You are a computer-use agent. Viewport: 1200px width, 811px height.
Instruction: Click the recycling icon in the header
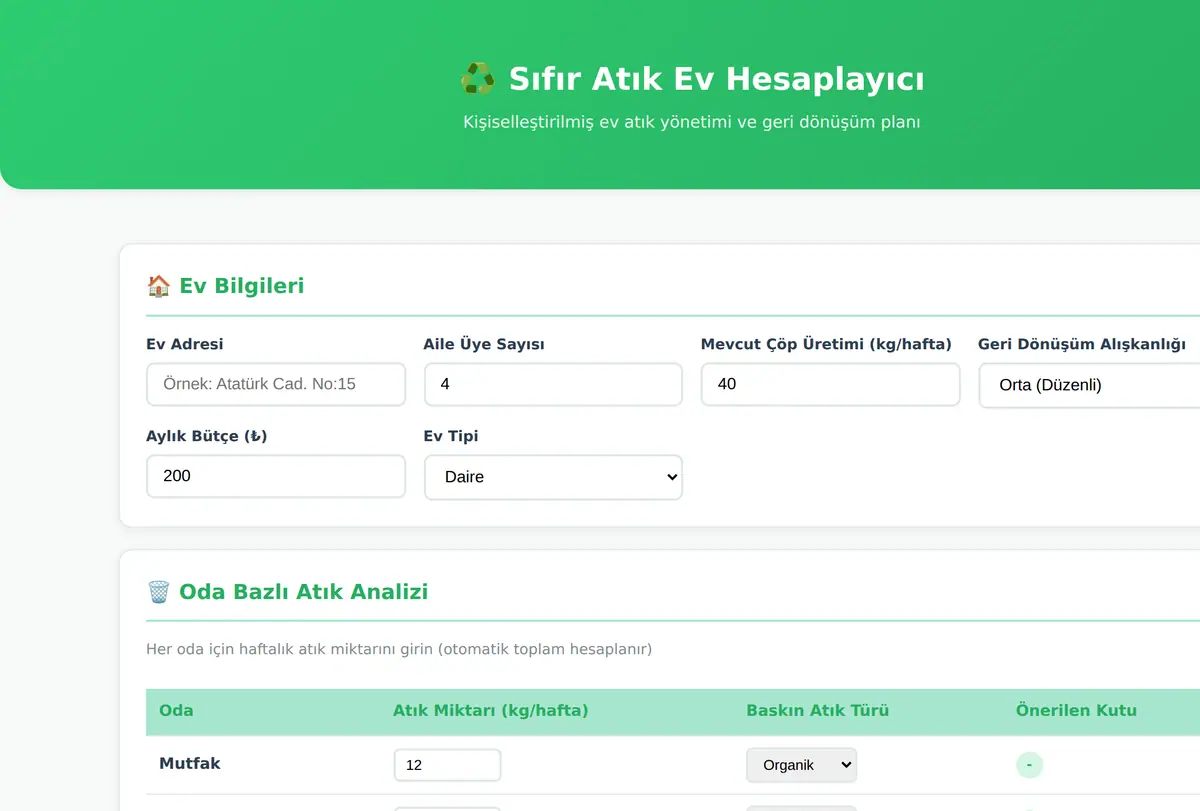[477, 78]
